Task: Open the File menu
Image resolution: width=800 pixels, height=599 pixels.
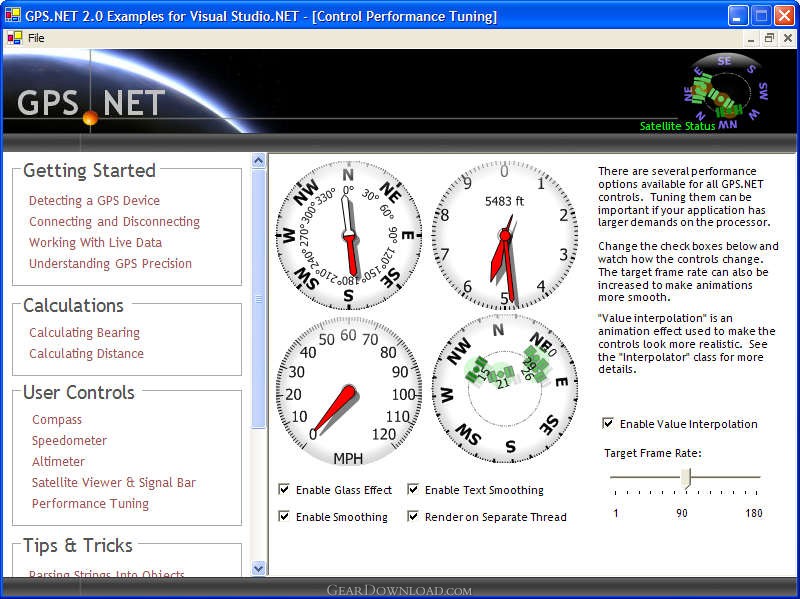Action: (36, 38)
